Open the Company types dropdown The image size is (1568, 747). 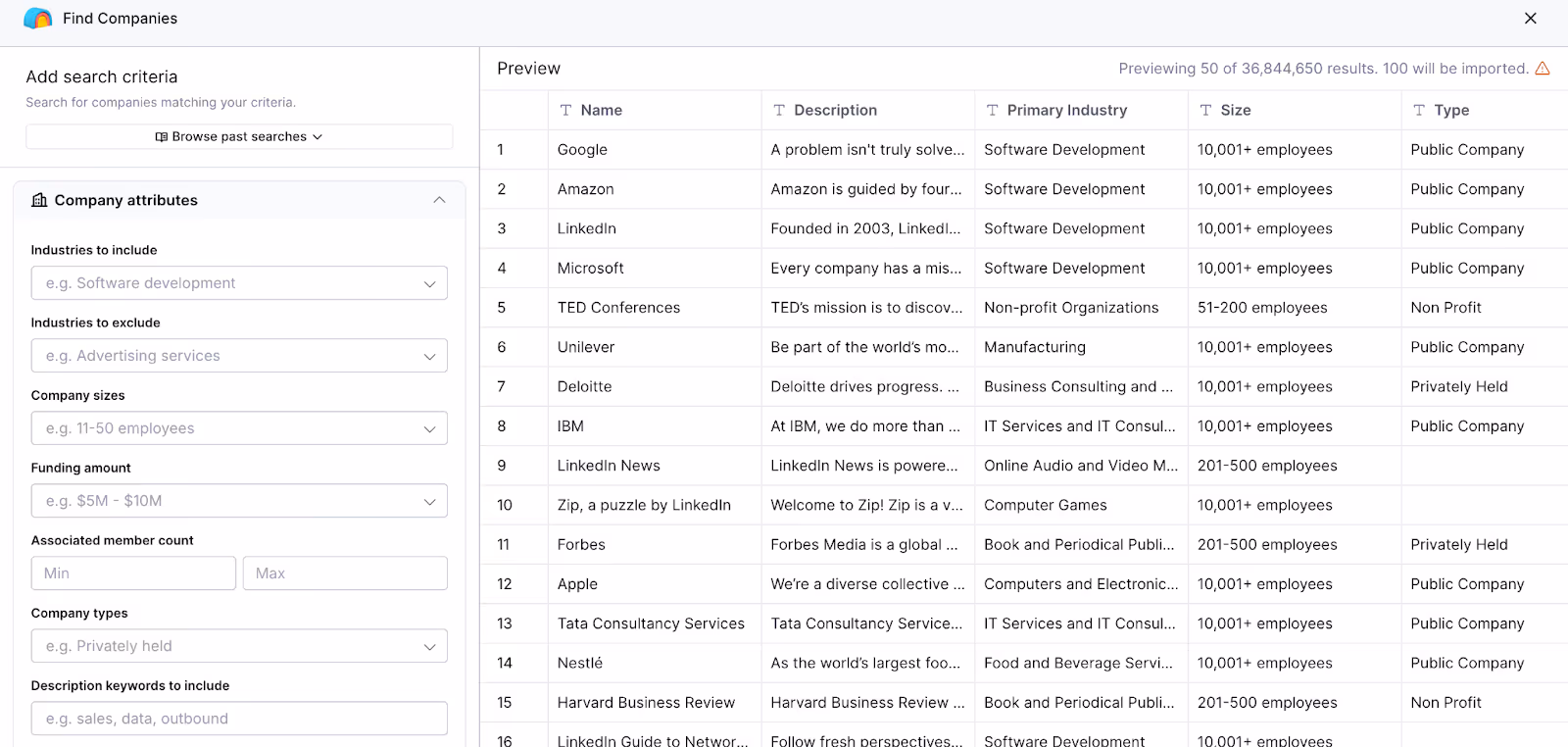click(239, 646)
